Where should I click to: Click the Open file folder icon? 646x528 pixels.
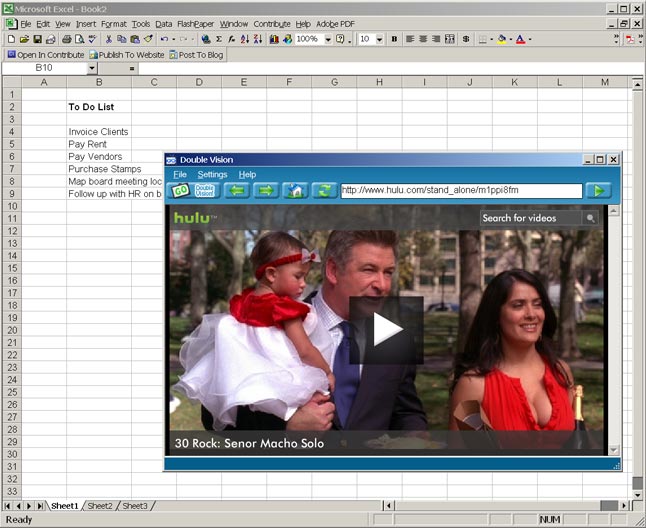click(x=24, y=39)
